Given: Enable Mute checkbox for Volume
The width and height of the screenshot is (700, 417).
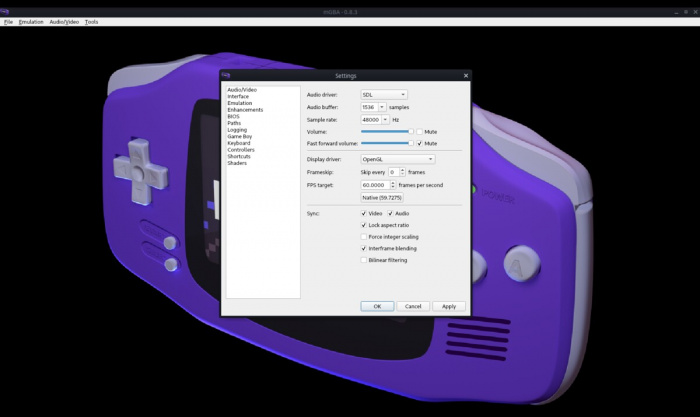Looking at the screenshot, I should (420, 132).
